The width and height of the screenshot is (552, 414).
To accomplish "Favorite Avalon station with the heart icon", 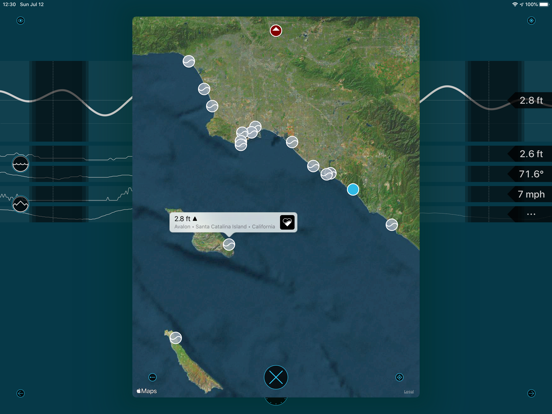I will pos(287,222).
